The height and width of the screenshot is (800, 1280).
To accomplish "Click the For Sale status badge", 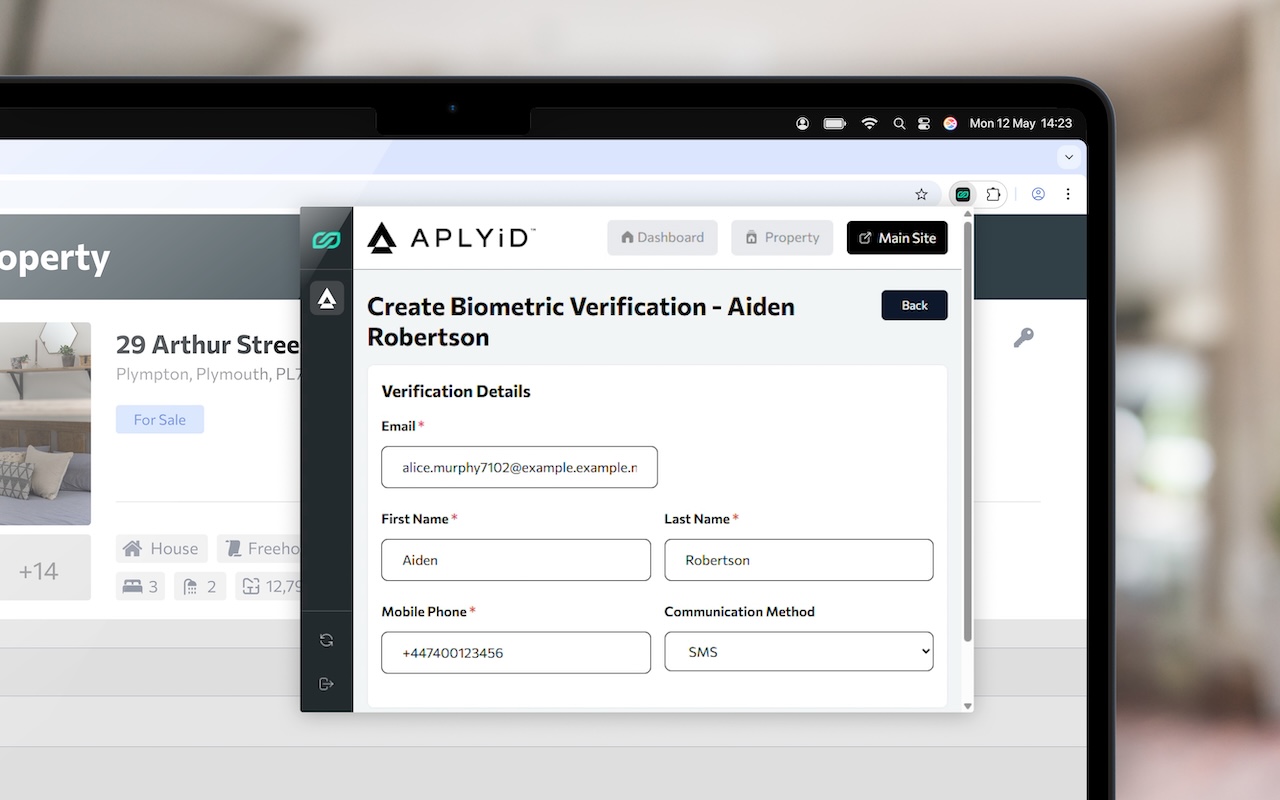I will pyautogui.click(x=160, y=419).
